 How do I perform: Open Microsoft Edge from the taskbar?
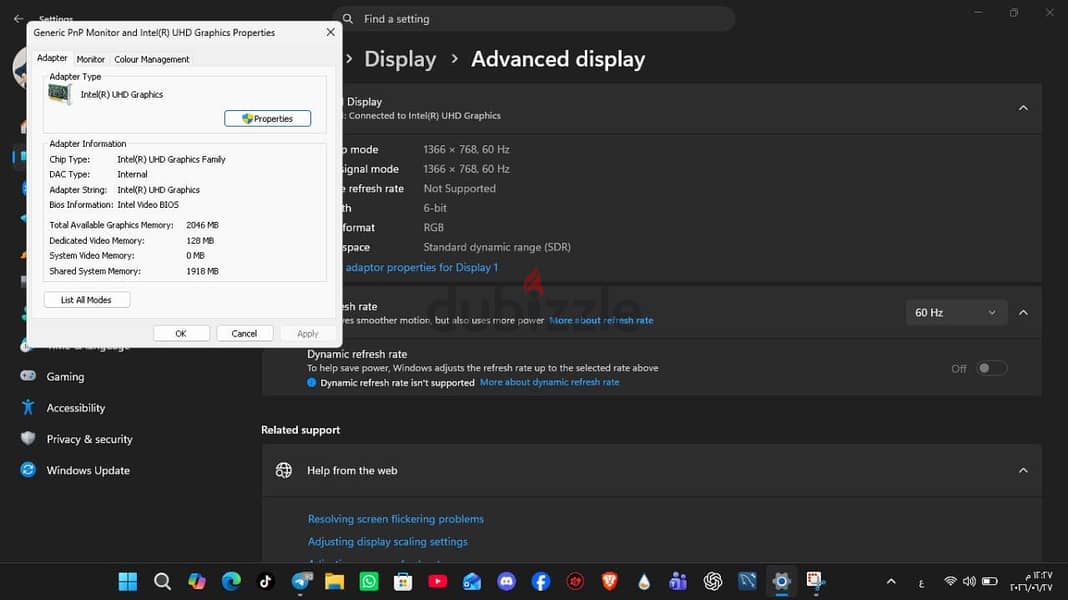click(x=231, y=582)
